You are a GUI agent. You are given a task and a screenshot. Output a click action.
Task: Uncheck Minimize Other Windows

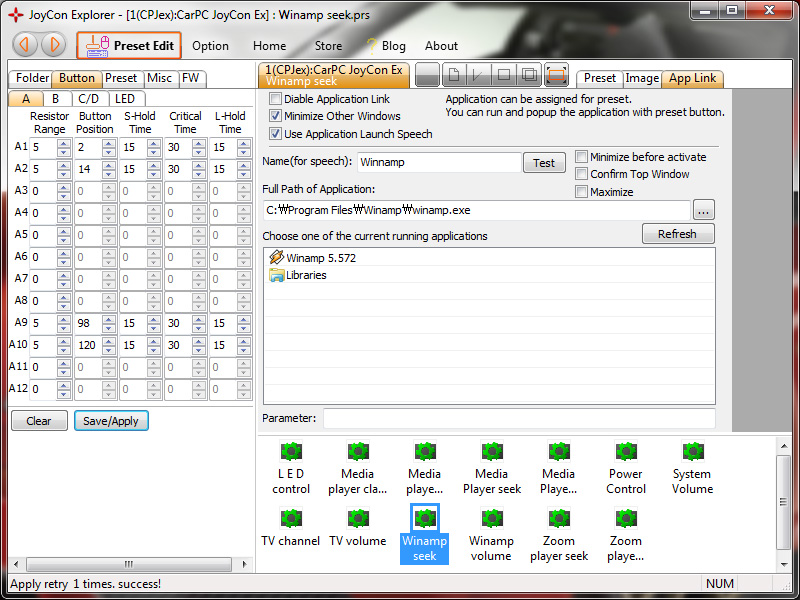pos(276,116)
